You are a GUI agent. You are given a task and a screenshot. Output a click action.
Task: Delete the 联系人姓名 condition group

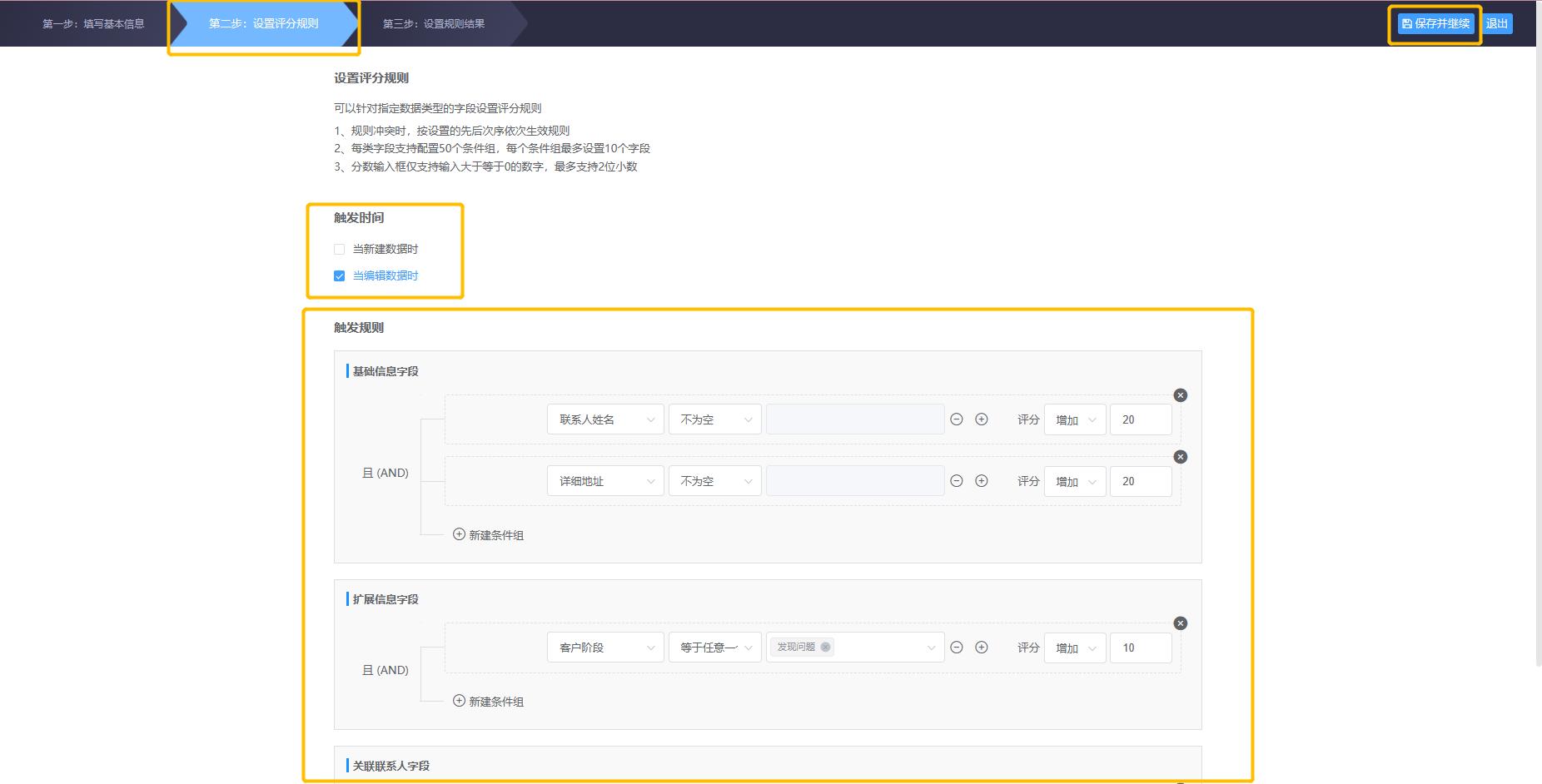click(1180, 395)
